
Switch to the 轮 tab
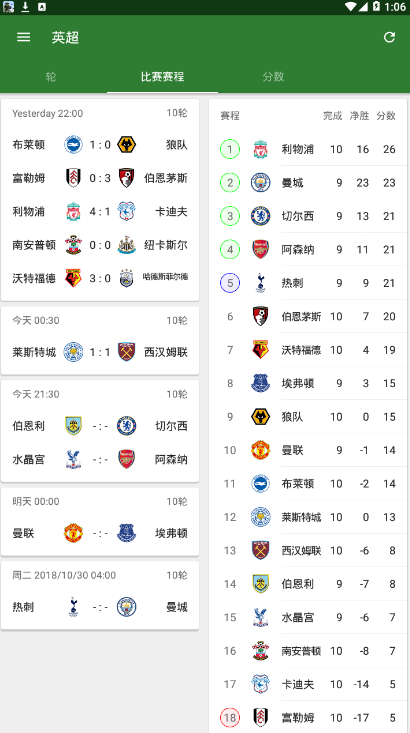(51, 77)
